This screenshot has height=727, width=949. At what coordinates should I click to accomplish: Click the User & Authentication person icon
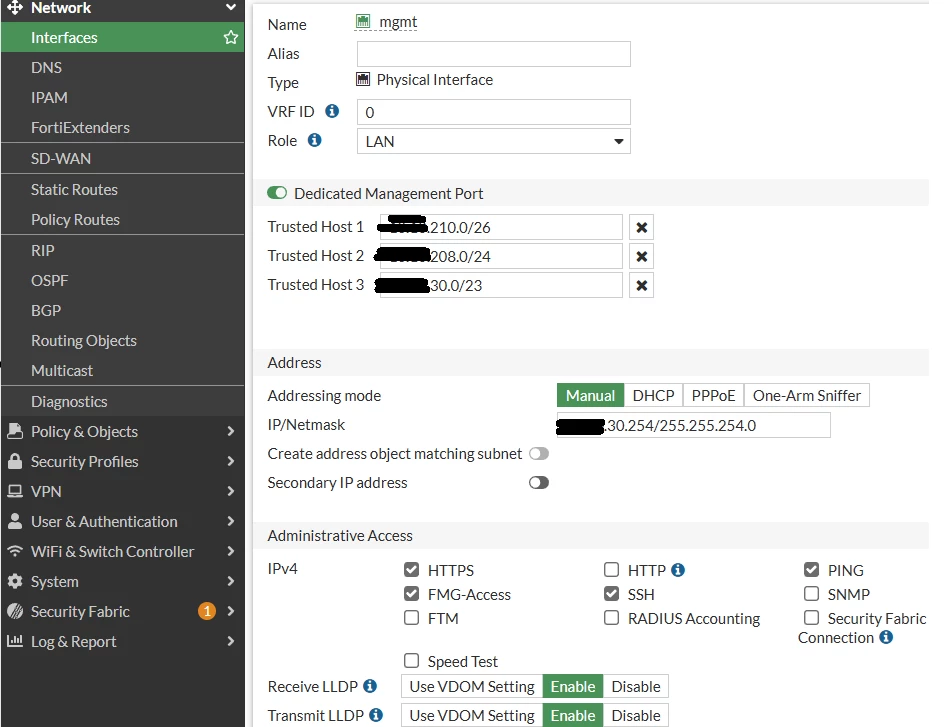[x=15, y=521]
